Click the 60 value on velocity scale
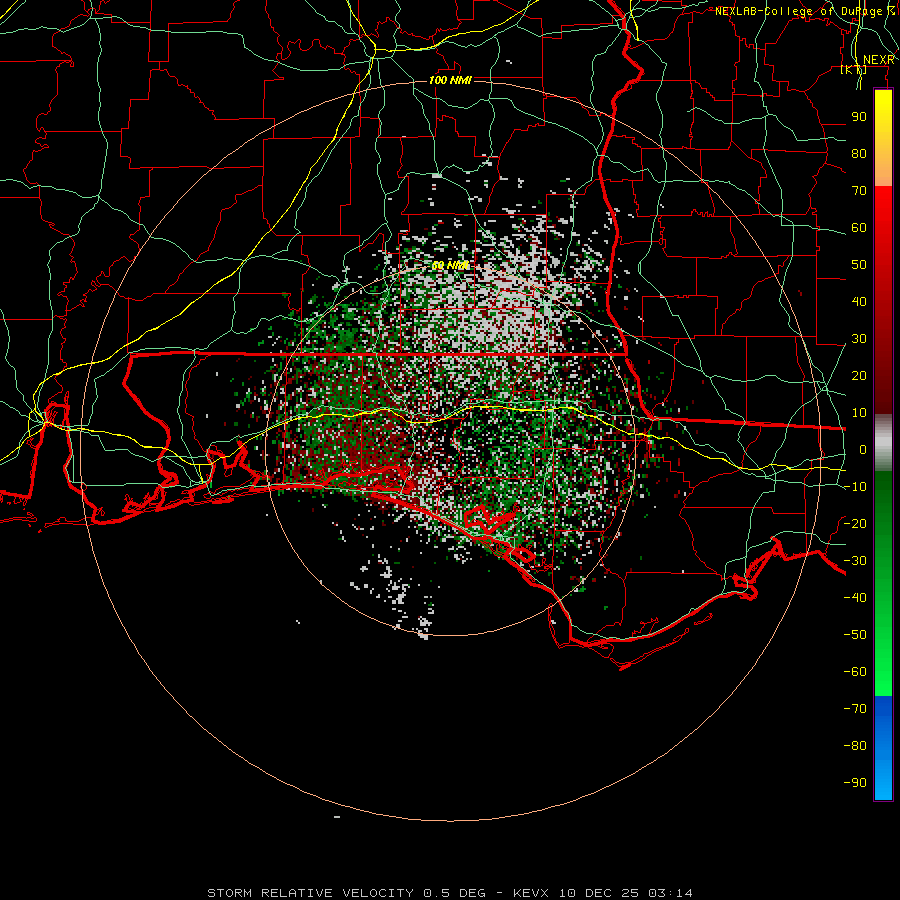 click(x=859, y=228)
